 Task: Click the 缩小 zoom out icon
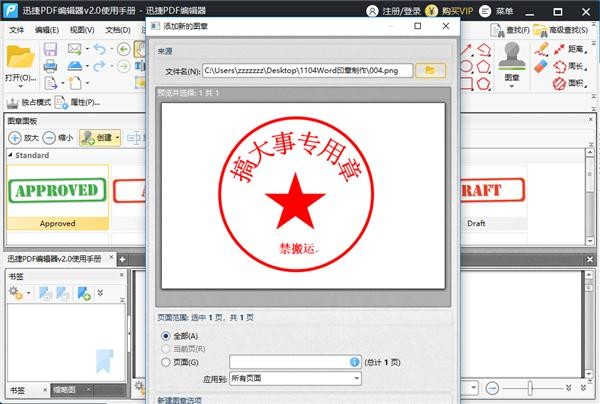[49, 137]
